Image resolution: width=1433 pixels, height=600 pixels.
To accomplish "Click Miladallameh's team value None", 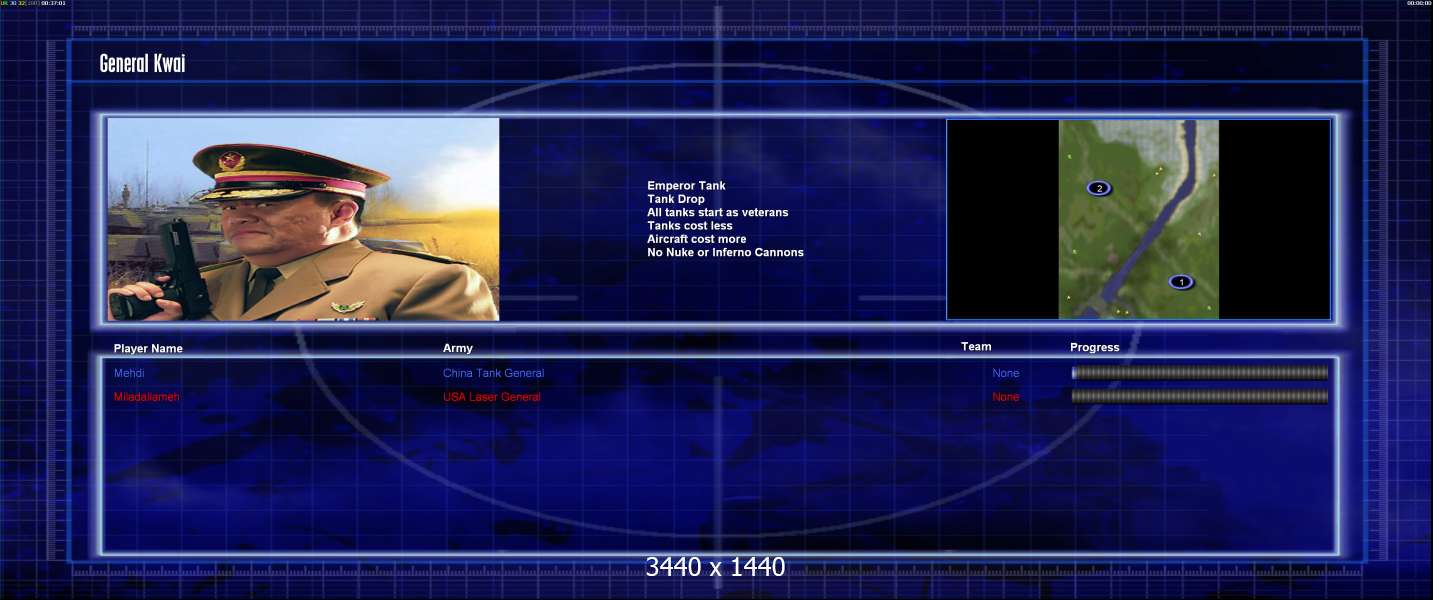I will (1006, 397).
